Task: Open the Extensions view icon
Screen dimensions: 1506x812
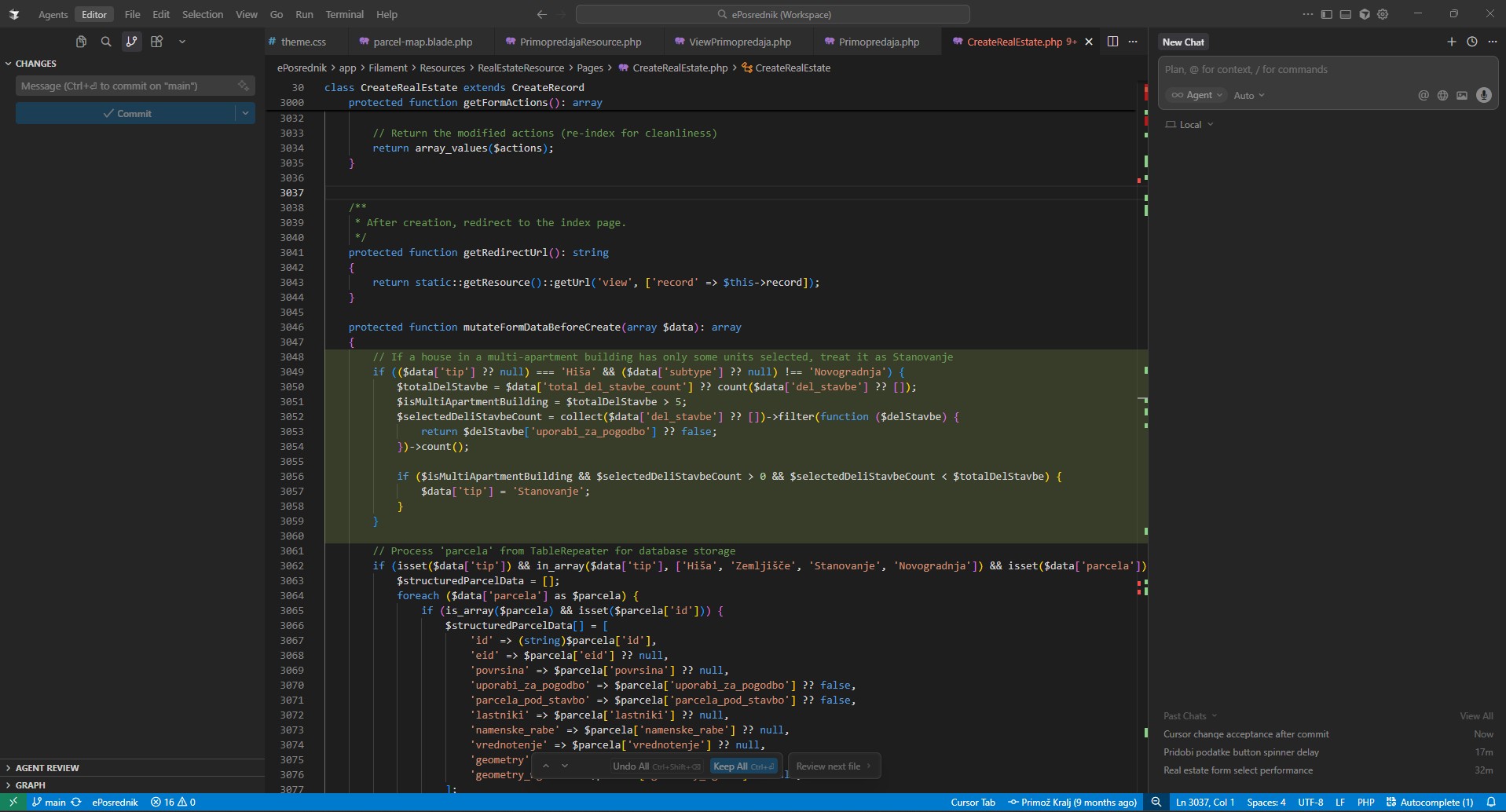Action: click(x=157, y=42)
